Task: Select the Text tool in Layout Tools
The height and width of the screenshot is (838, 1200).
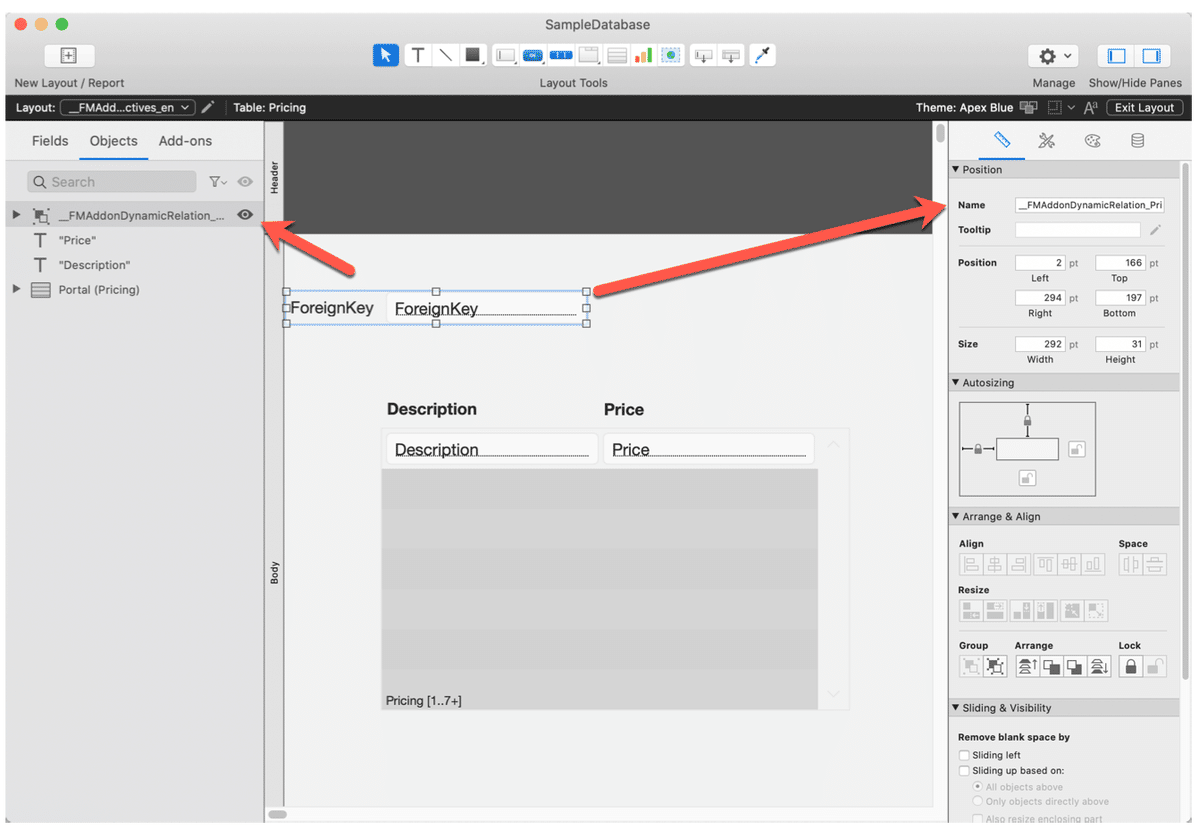Action: tap(418, 55)
